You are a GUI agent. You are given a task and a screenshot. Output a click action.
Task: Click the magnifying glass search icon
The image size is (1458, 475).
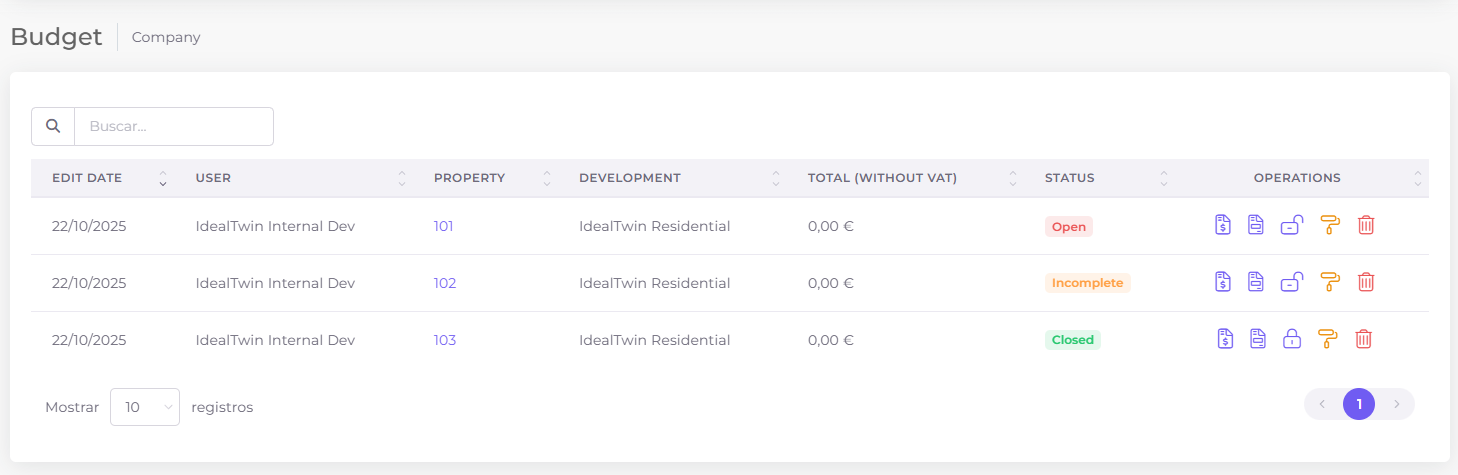53,126
